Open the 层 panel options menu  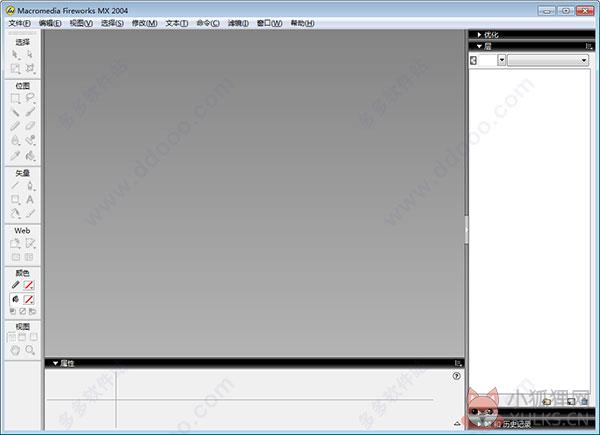(x=589, y=46)
